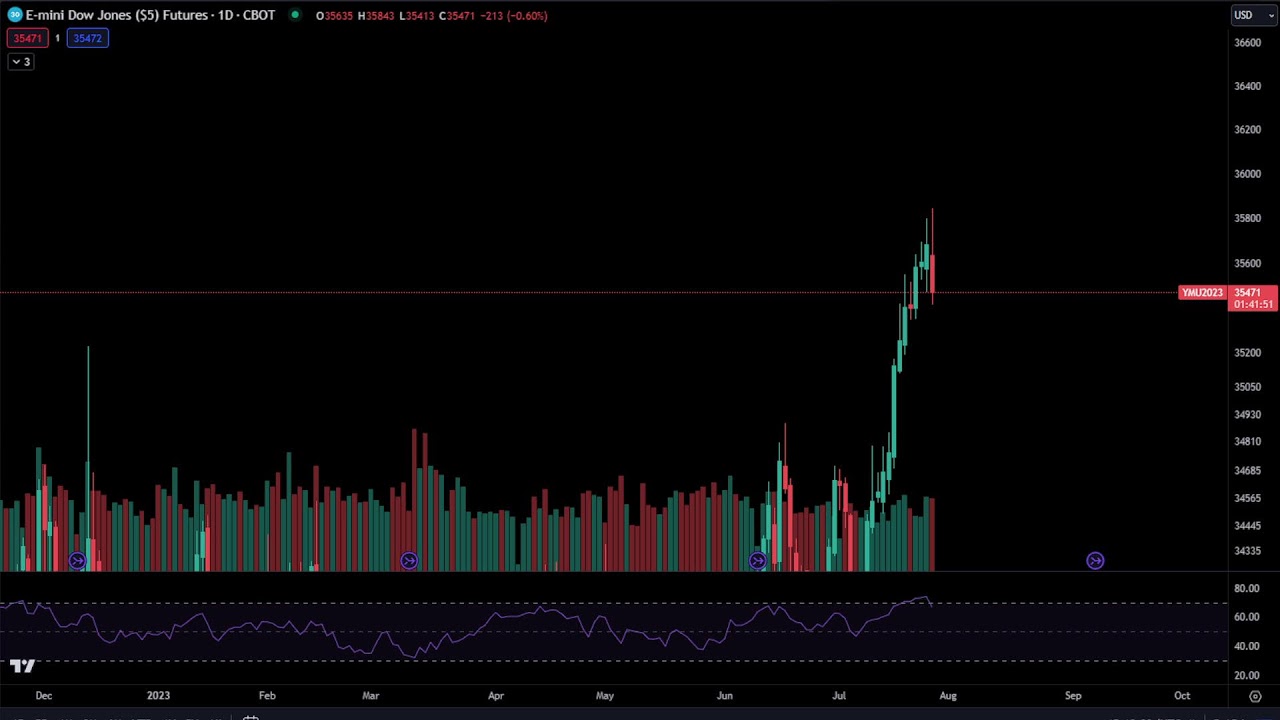Click the futures rollover marker near March

click(x=409, y=561)
